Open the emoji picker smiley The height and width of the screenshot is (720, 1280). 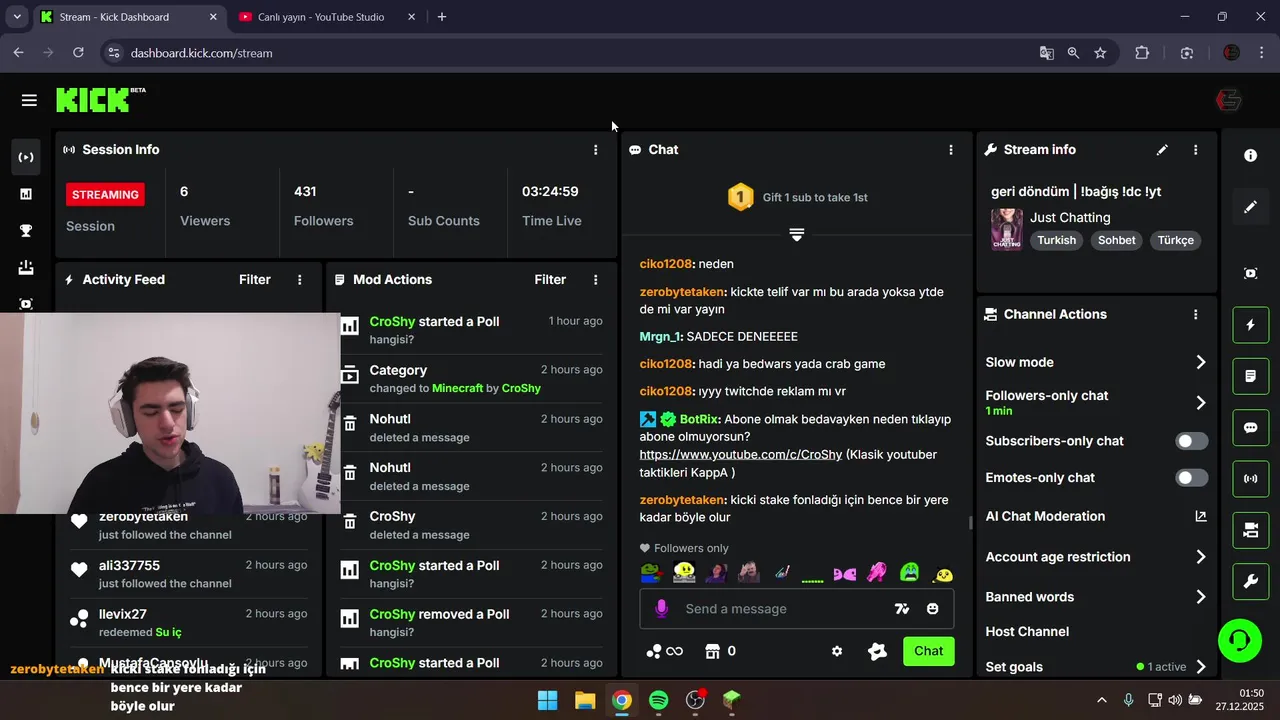point(933,609)
